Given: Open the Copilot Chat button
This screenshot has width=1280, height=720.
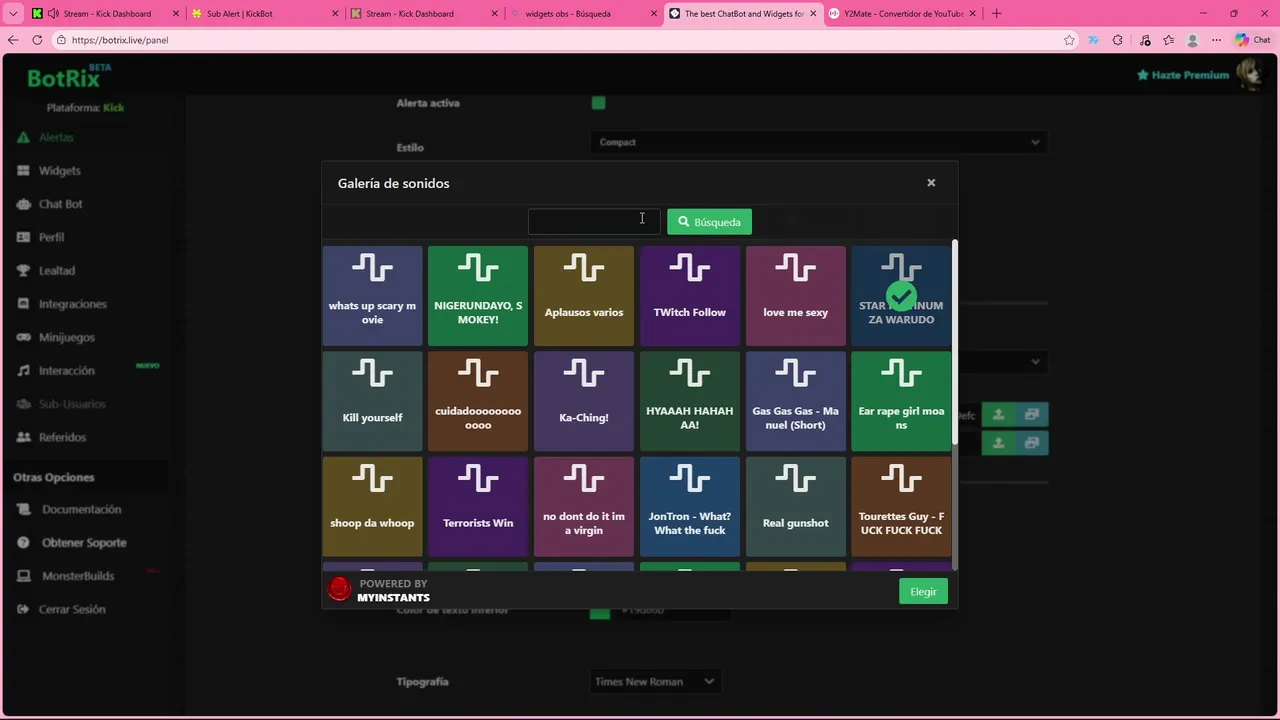Looking at the screenshot, I should tap(1252, 40).
